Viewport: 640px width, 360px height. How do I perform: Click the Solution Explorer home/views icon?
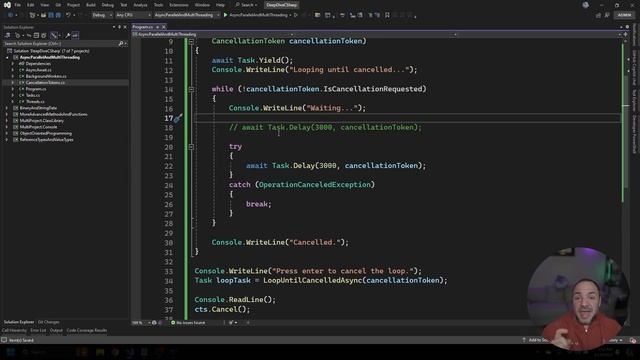click(x=8, y=36)
